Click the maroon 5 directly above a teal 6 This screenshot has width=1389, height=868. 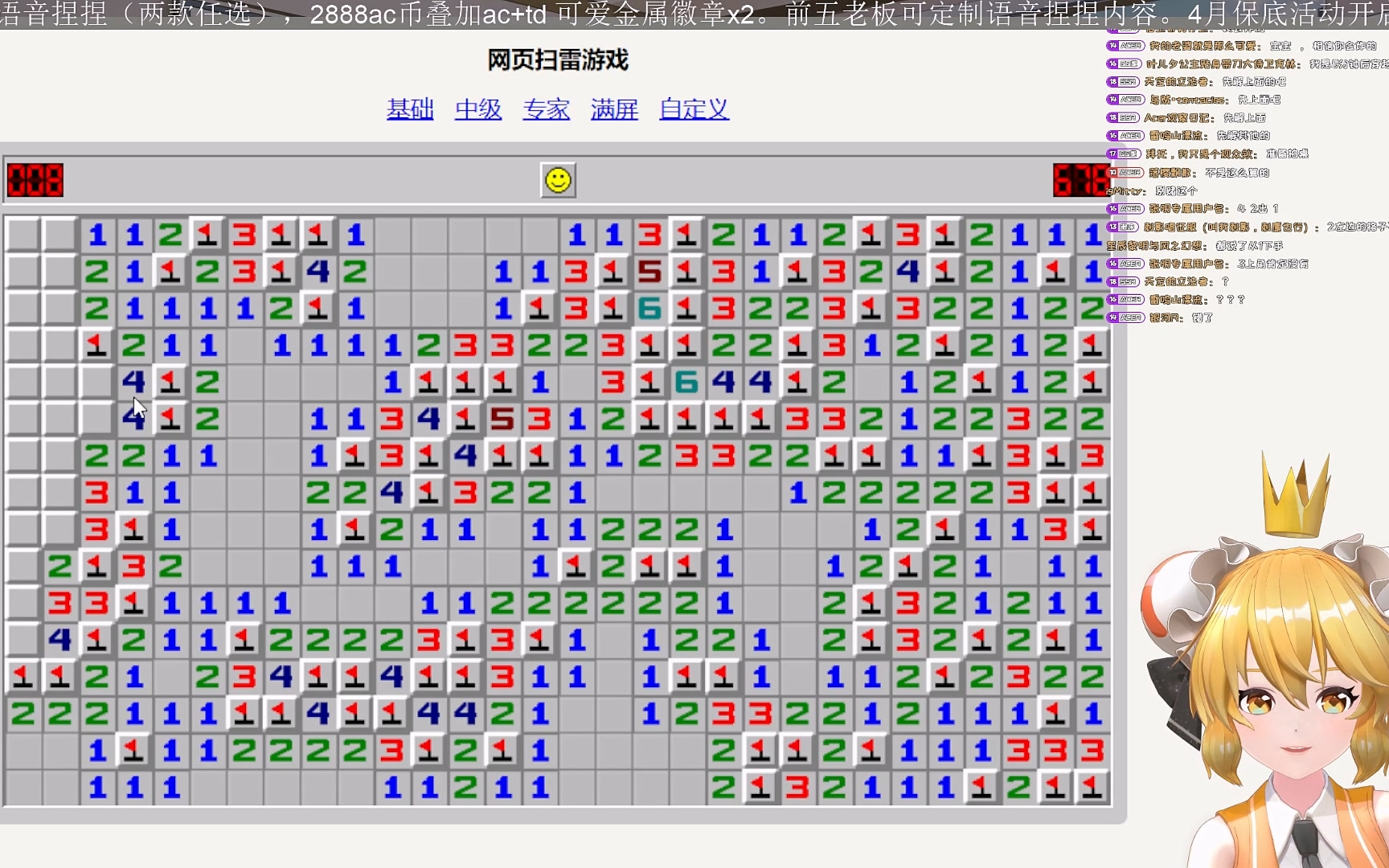(x=649, y=272)
